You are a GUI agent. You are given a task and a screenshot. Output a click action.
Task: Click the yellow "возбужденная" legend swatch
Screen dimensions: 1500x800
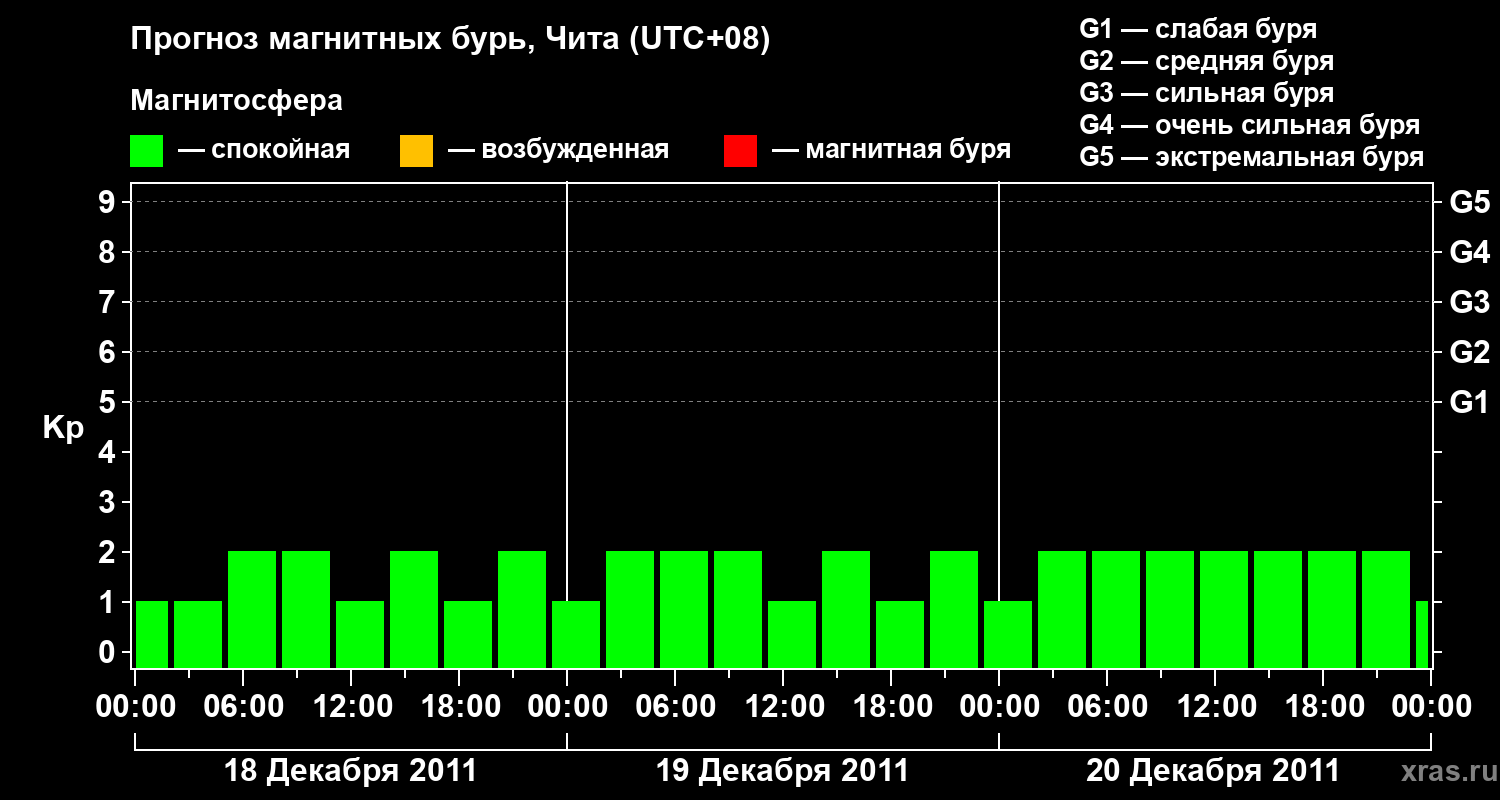416,151
